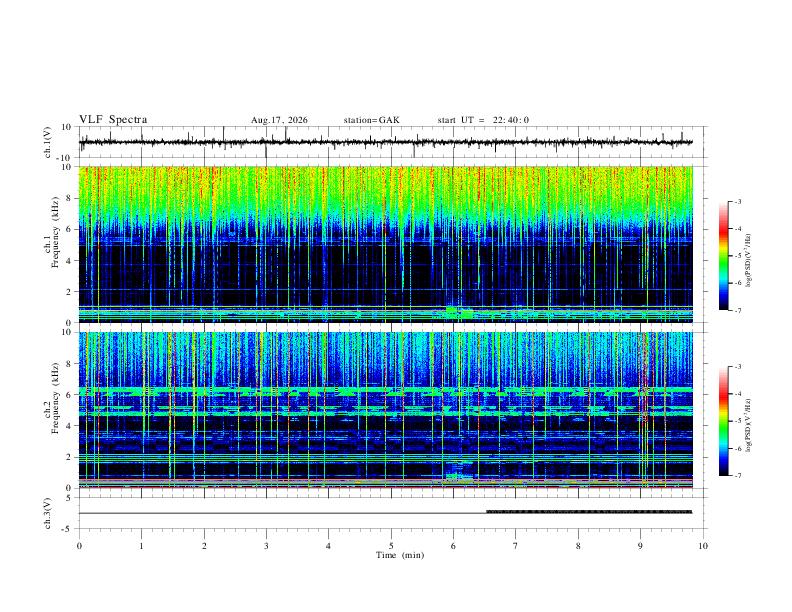Click the ch.1 upper color scale bar
This screenshot has height=612, width=792.
pyautogui.click(x=723, y=256)
